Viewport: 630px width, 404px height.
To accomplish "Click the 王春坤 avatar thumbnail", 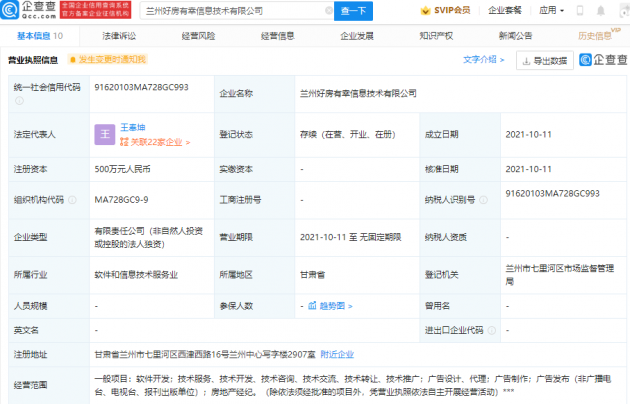I will (103, 135).
